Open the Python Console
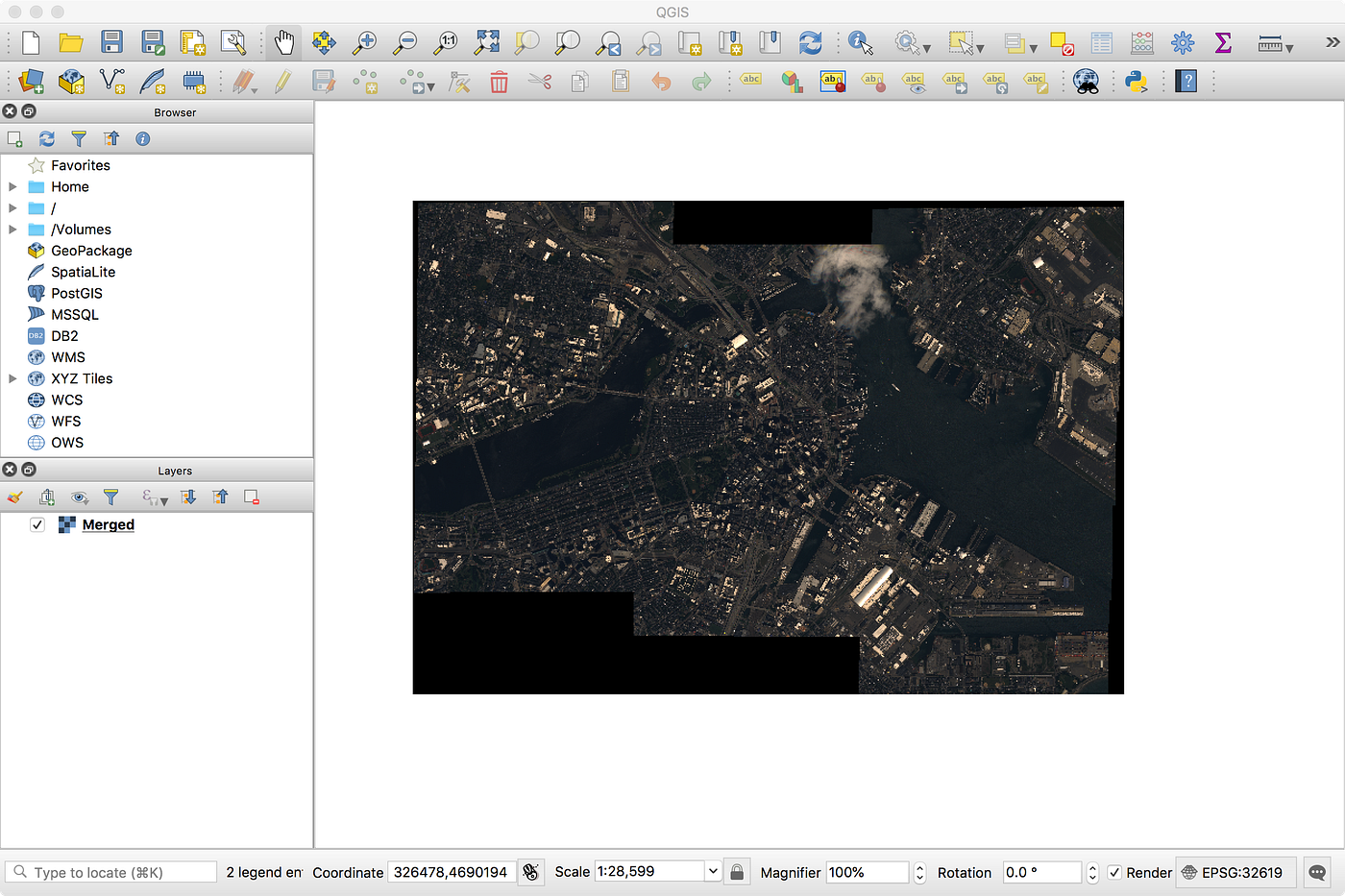Image resolution: width=1345 pixels, height=896 pixels. [x=1137, y=83]
